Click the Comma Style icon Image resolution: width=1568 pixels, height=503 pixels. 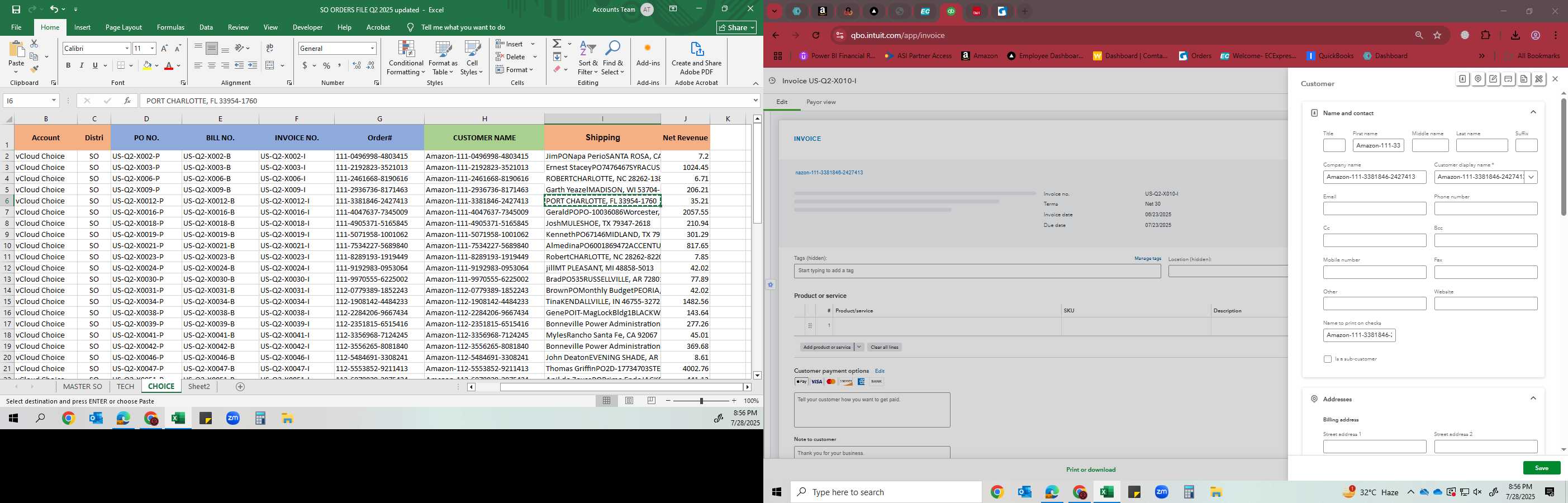340,65
